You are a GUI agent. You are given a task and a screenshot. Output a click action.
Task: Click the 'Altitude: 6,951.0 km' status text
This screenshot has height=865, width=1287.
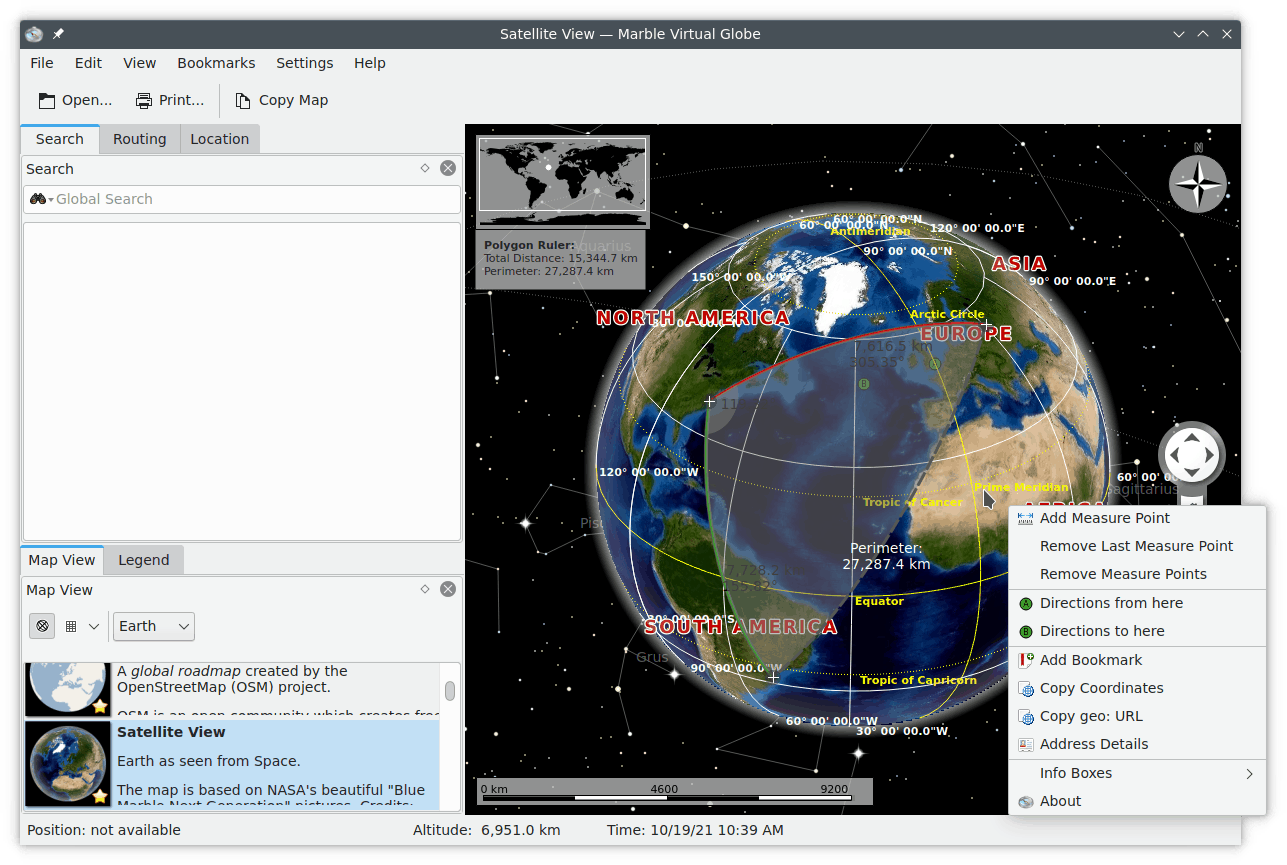coord(486,830)
